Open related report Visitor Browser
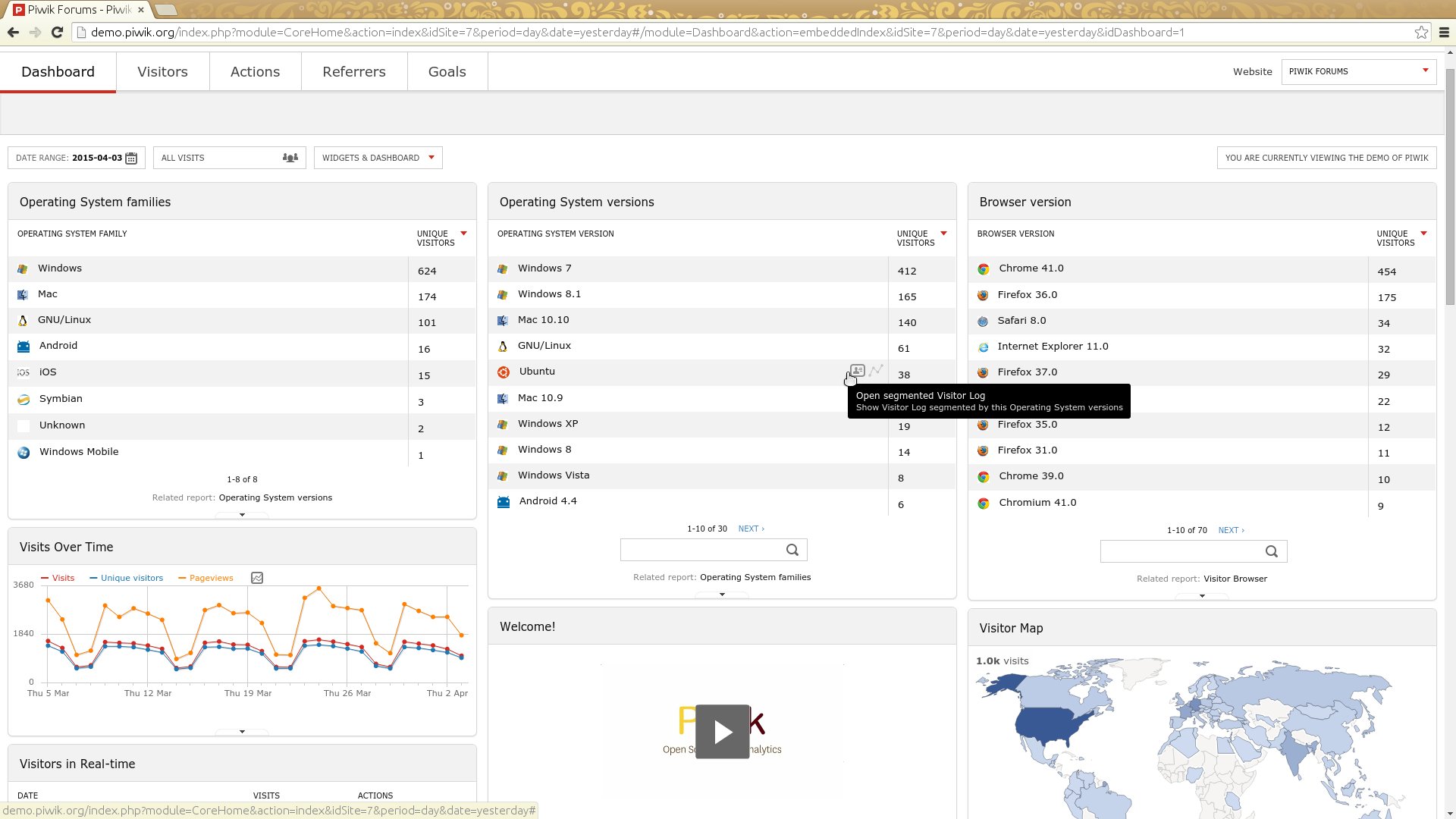 [1235, 579]
